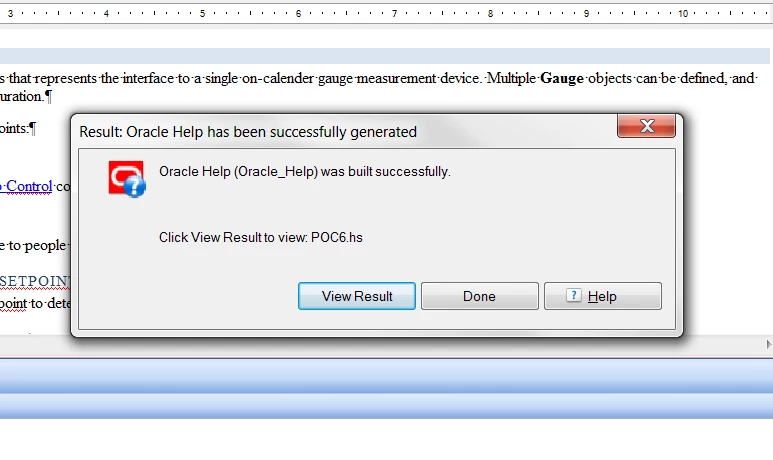The image size is (773, 460).
Task: Click the dialog title 'Result: Oracle Help has been successfully generated'
Action: click(x=248, y=132)
